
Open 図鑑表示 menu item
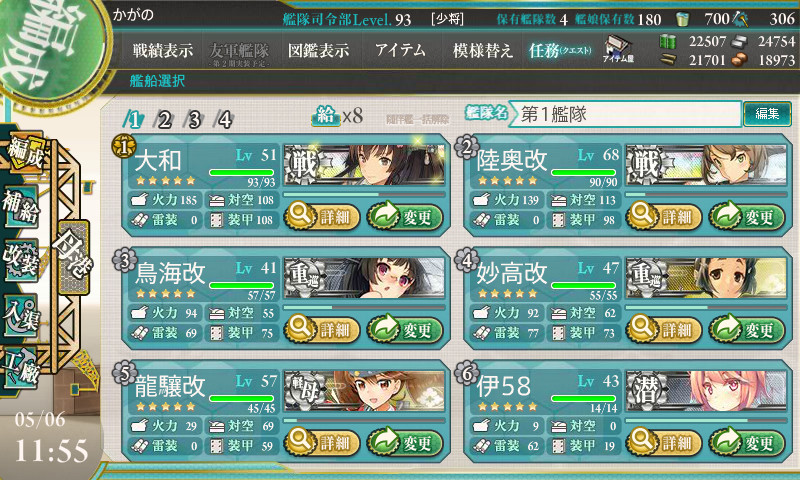tap(318, 50)
